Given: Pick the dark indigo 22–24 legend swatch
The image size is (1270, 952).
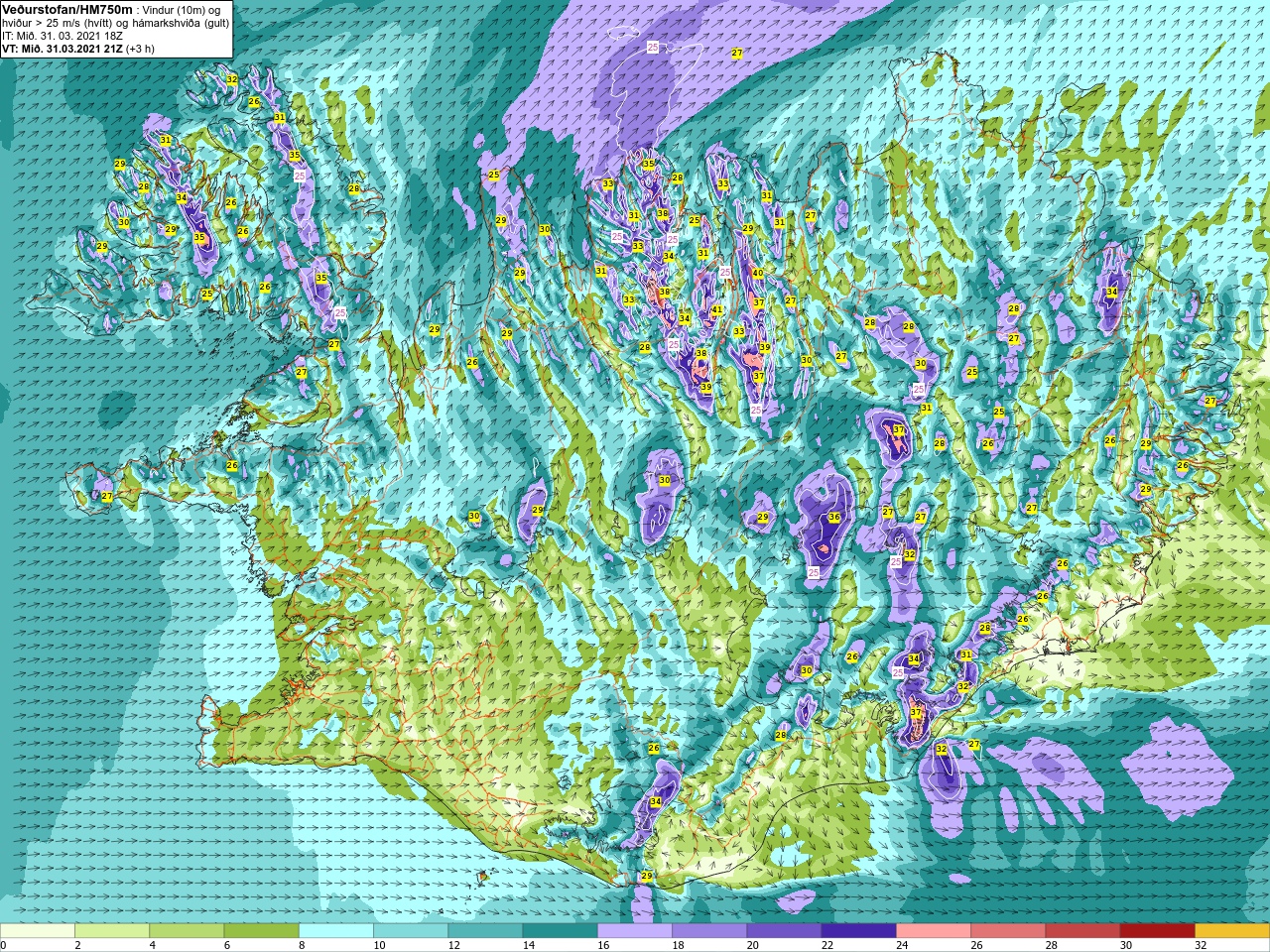Looking at the screenshot, I should (x=858, y=931).
